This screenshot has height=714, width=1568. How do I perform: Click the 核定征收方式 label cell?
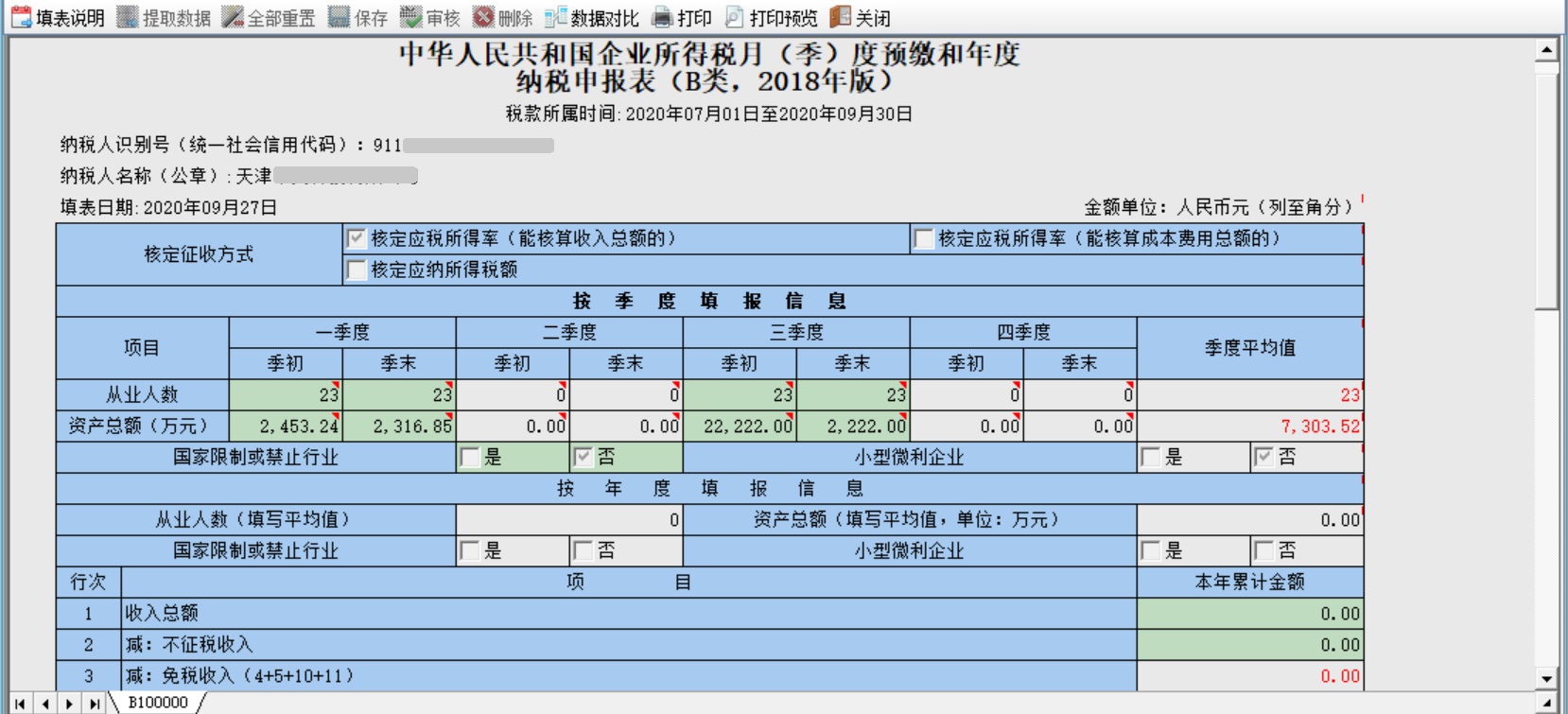[199, 254]
